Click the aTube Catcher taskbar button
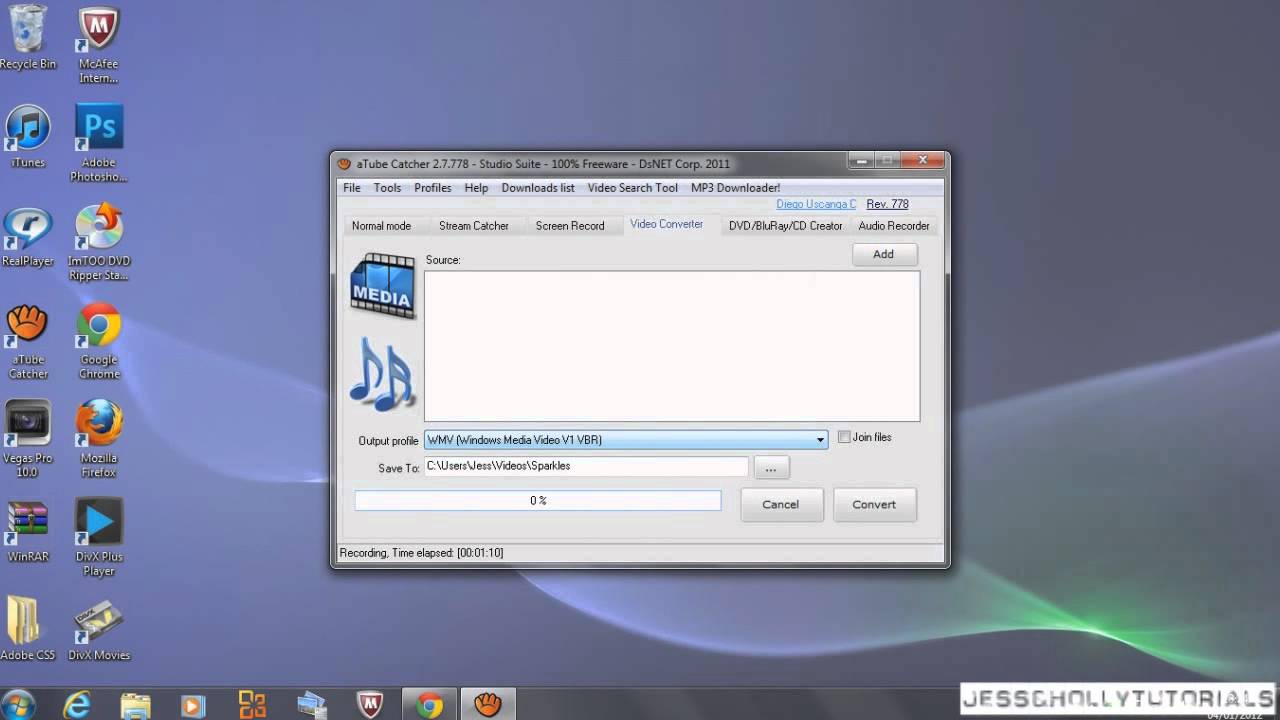The height and width of the screenshot is (720, 1280). click(x=487, y=705)
